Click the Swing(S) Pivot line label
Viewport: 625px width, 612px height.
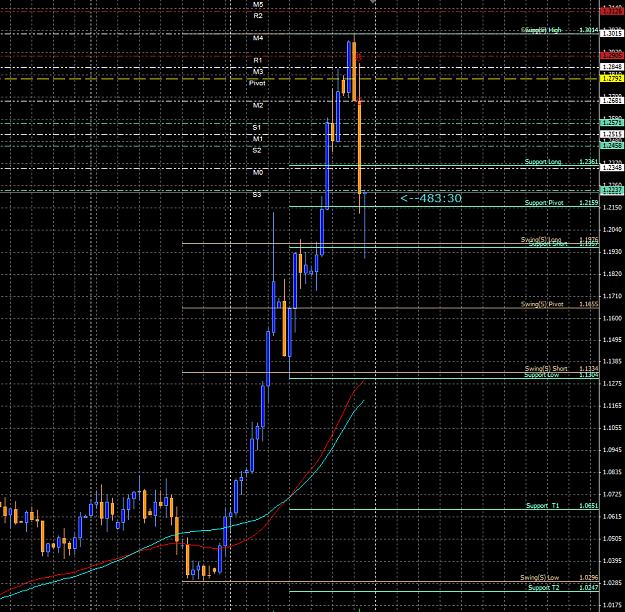point(542,304)
